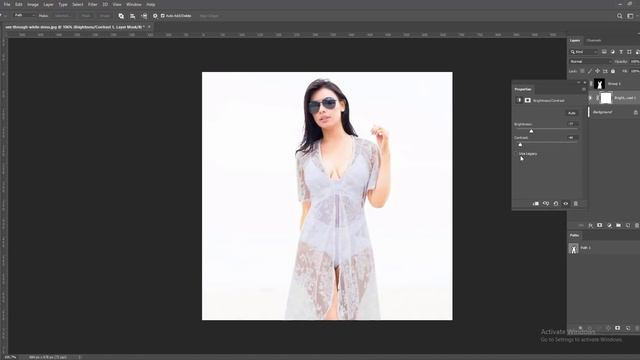Collapse the Properties panel using double-arrow icon

[578, 83]
